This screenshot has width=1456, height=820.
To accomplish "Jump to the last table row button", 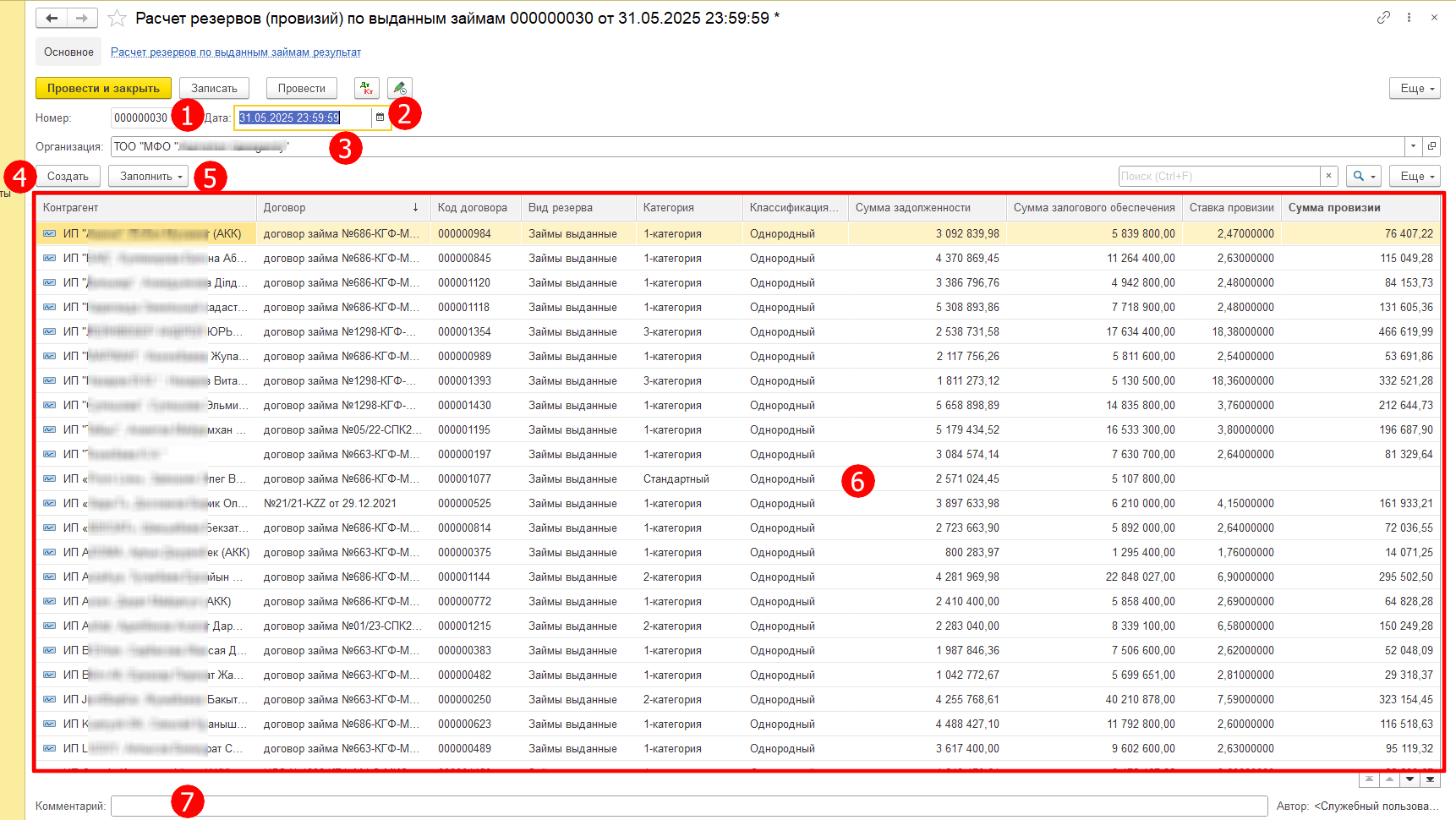I will (1430, 779).
